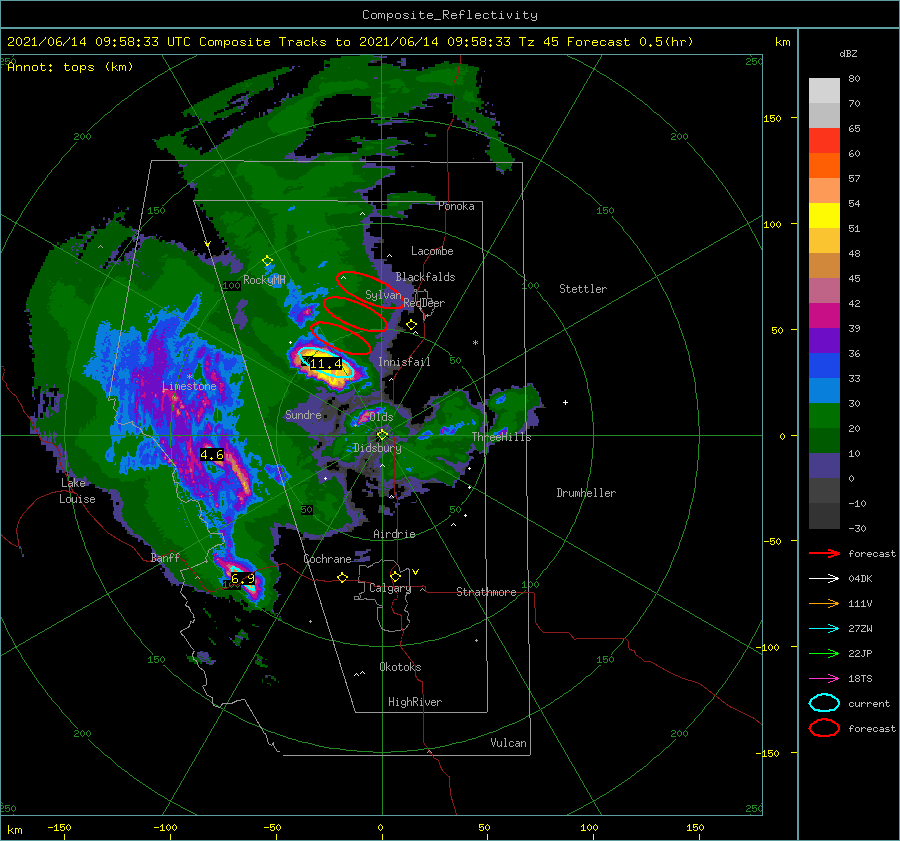Click the yellow diamond marker near RockyMH

tap(267, 261)
